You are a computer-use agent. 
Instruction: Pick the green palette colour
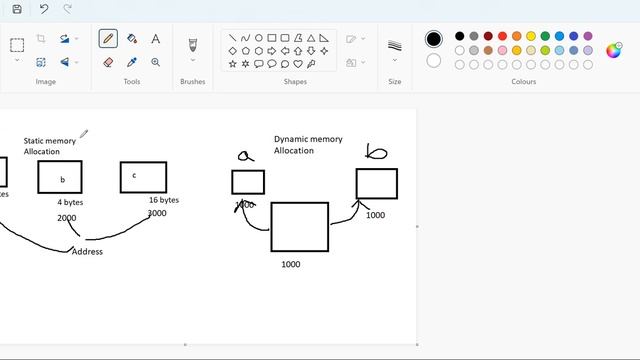coord(545,36)
